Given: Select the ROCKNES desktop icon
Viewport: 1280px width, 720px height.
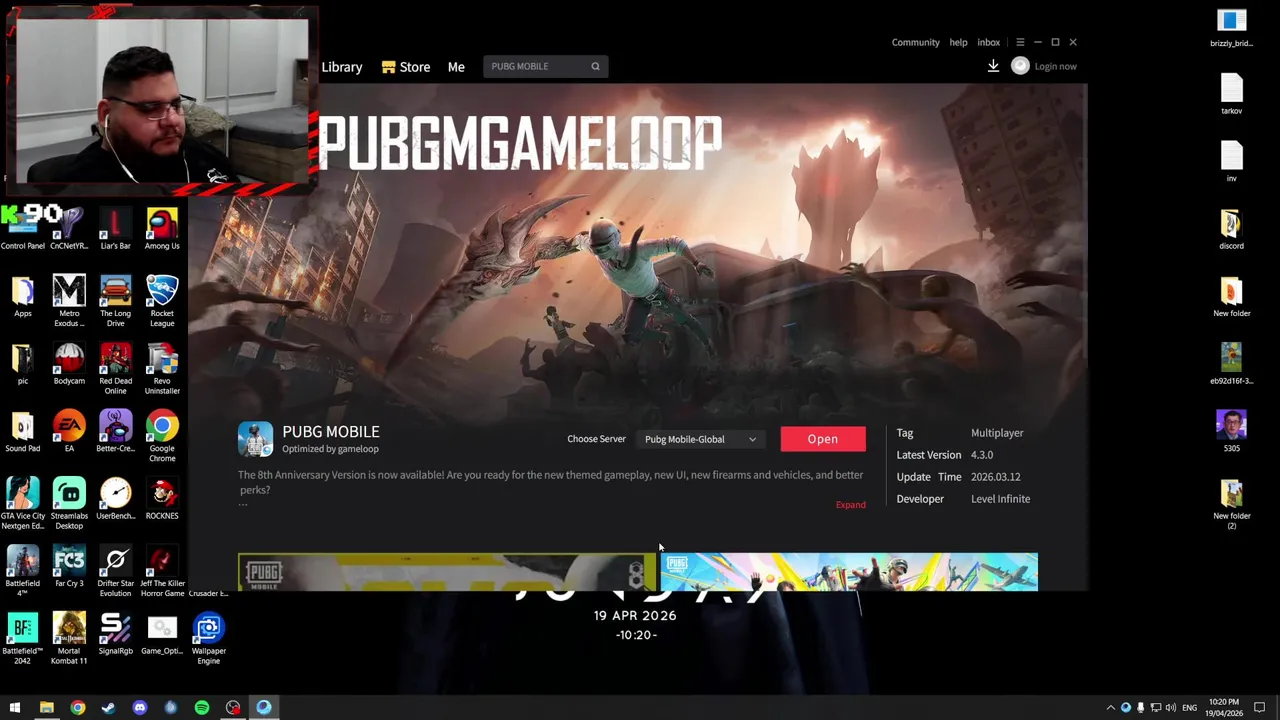Looking at the screenshot, I should click(162, 499).
